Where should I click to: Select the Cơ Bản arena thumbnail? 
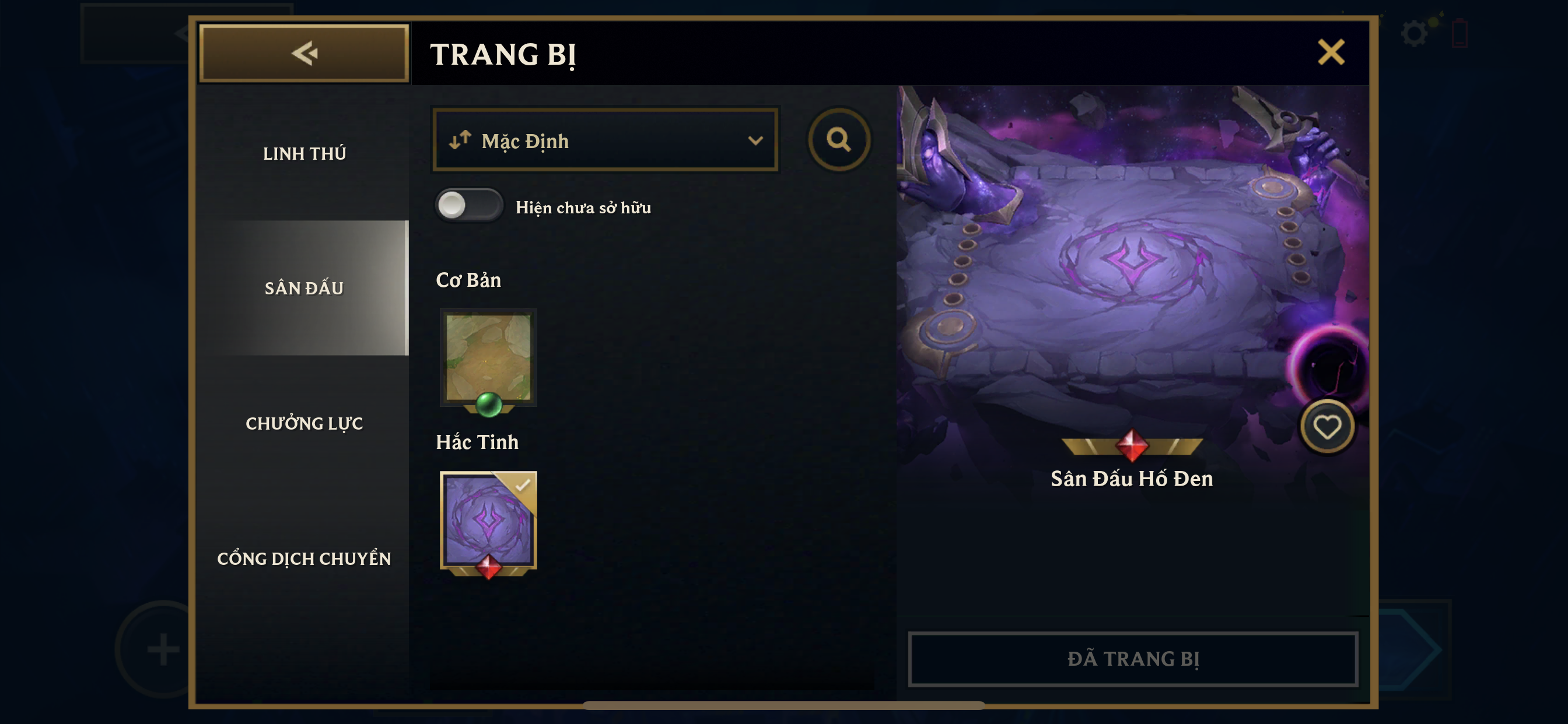pyautogui.click(x=488, y=358)
